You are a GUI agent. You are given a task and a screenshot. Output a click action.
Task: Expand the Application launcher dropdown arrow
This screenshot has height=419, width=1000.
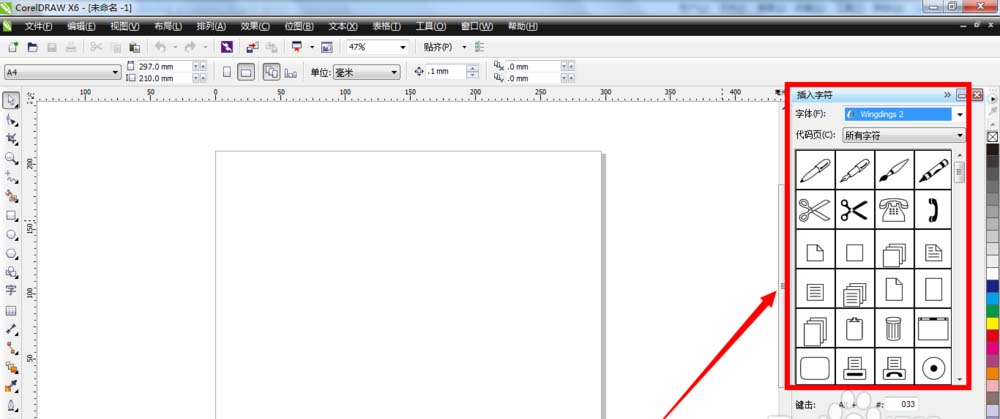[312, 47]
